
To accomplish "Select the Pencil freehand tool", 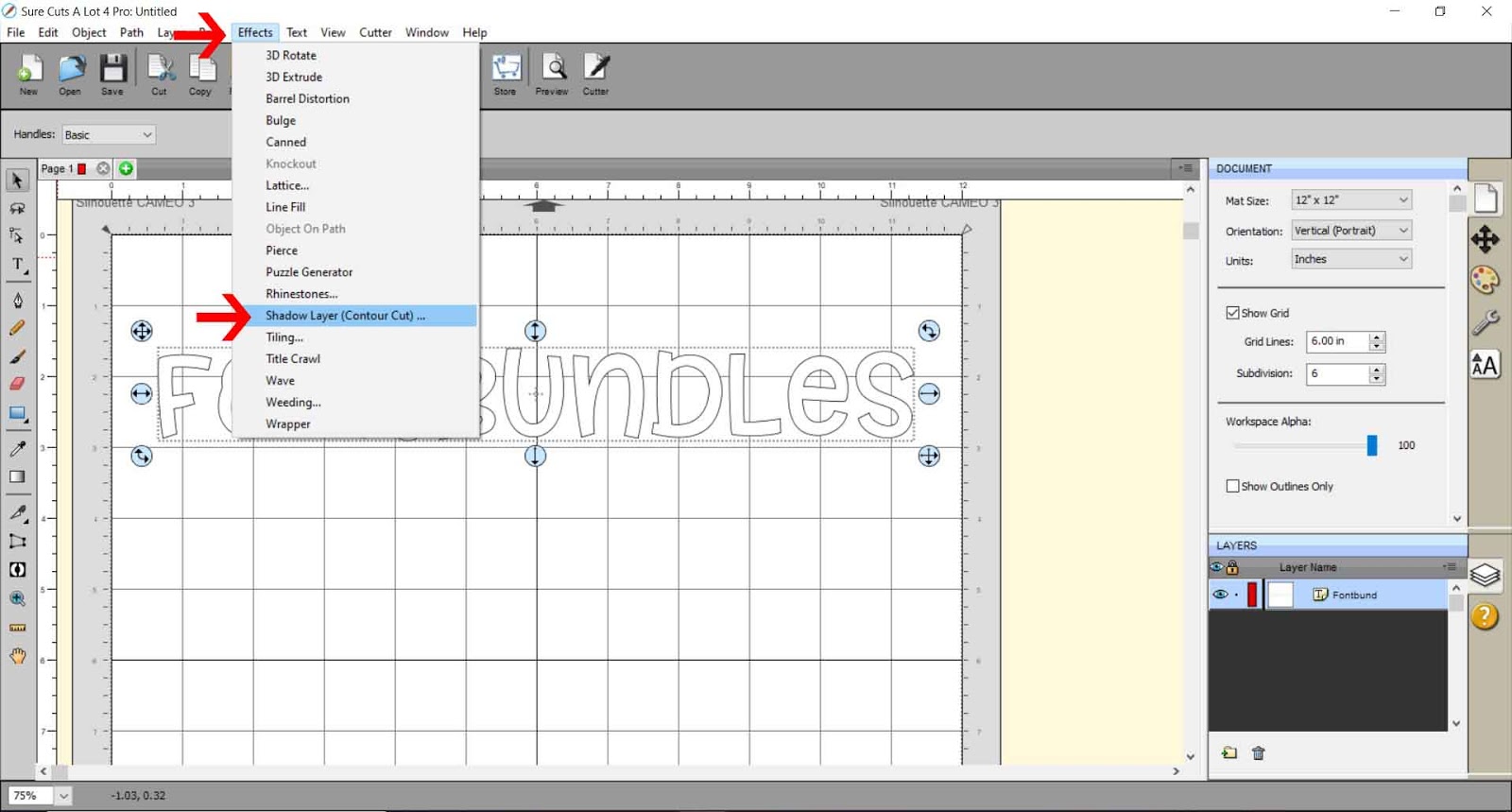I will coord(17,329).
